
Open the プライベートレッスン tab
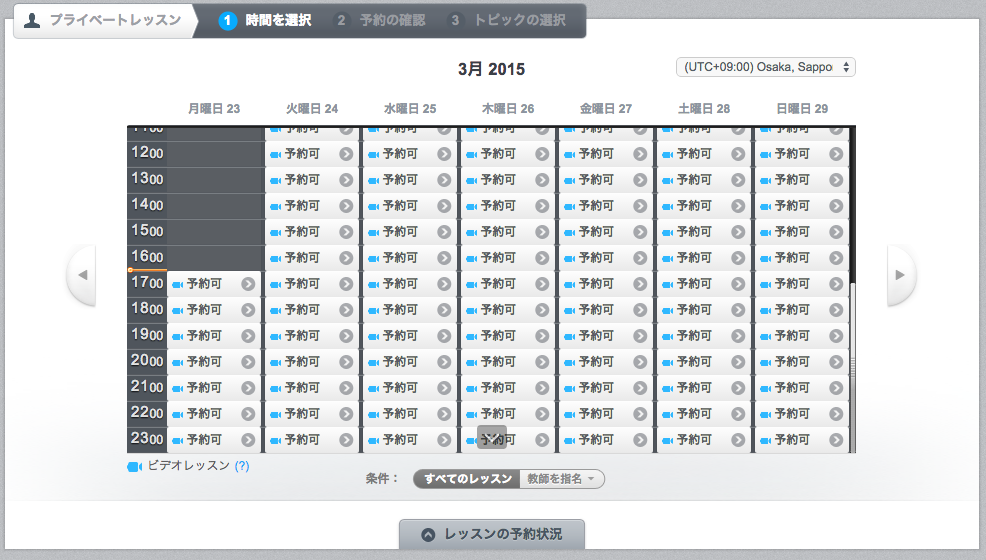(x=103, y=20)
